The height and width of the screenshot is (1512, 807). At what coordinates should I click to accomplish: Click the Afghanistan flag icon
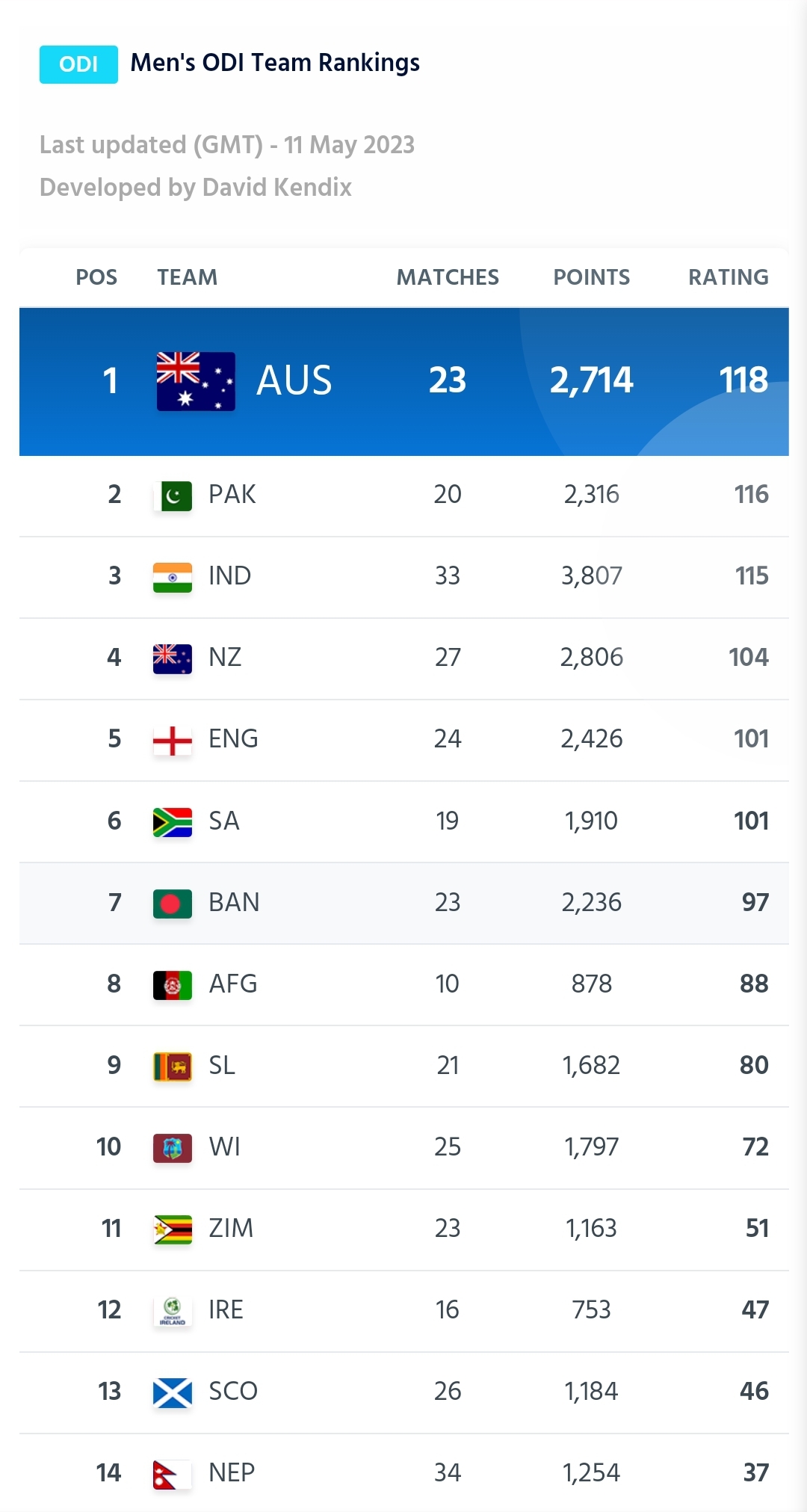[173, 985]
